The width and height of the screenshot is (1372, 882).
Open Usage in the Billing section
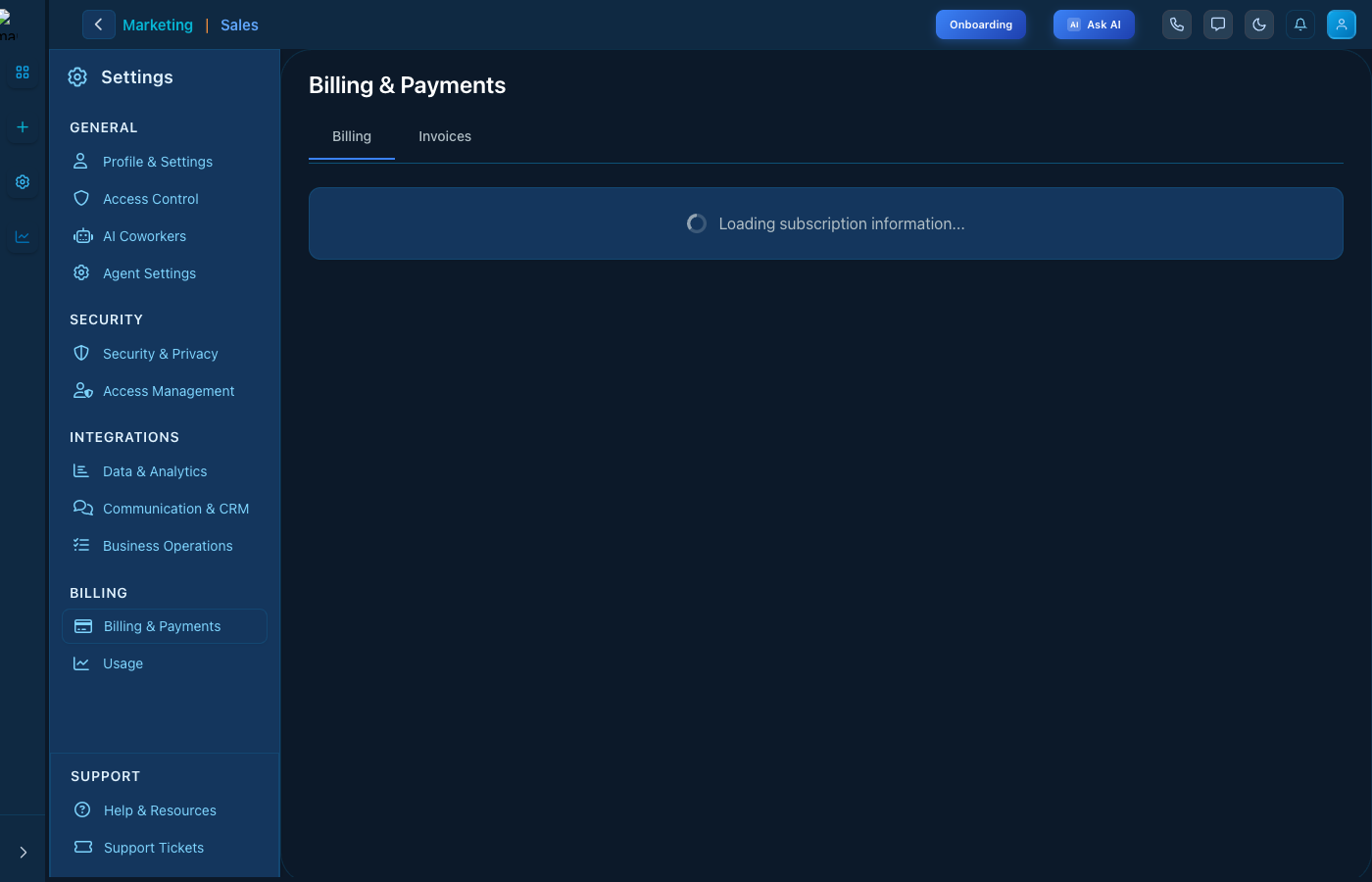tap(165, 663)
